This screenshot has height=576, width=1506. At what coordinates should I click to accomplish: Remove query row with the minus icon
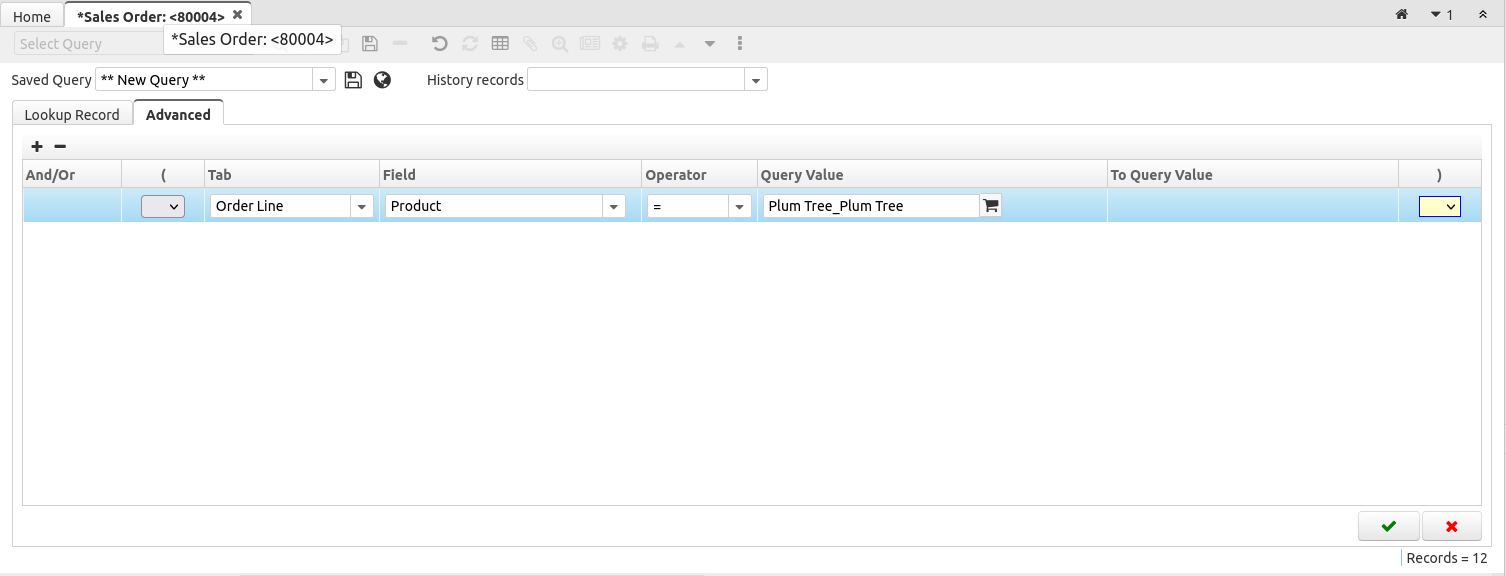(x=60, y=146)
